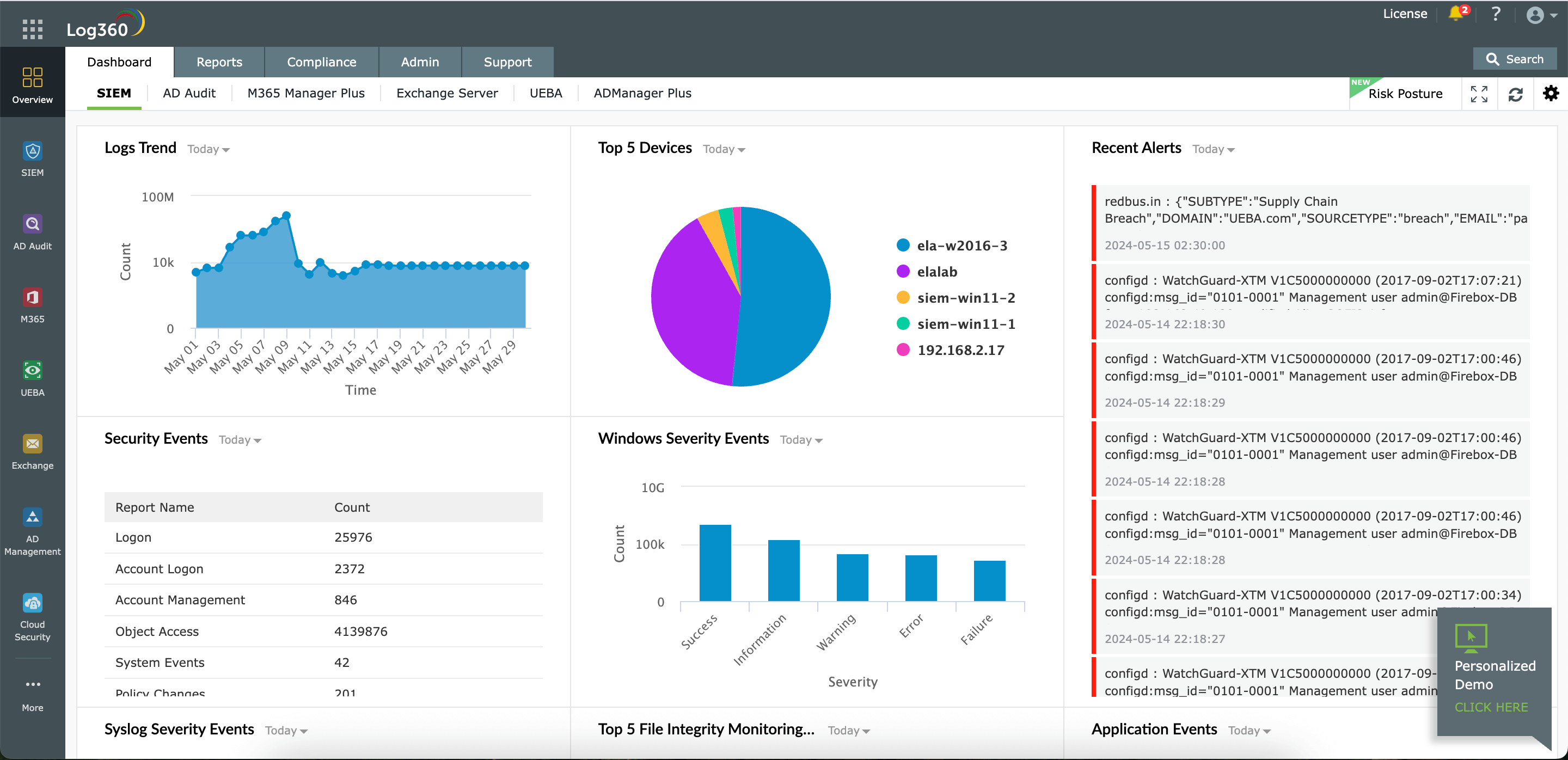Expand Top 5 Devices Today dropdown
The image size is (1568, 760).
(724, 149)
